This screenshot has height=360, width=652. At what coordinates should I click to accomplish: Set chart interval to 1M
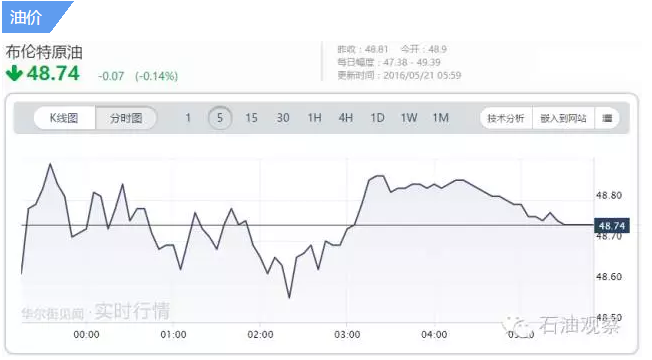[x=440, y=118]
